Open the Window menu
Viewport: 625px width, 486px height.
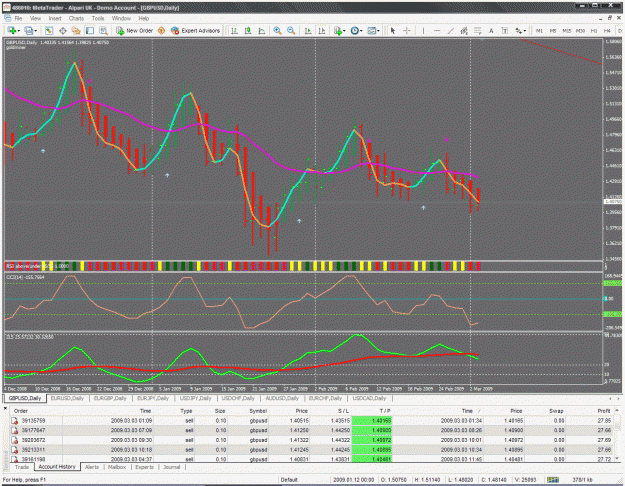pos(121,18)
